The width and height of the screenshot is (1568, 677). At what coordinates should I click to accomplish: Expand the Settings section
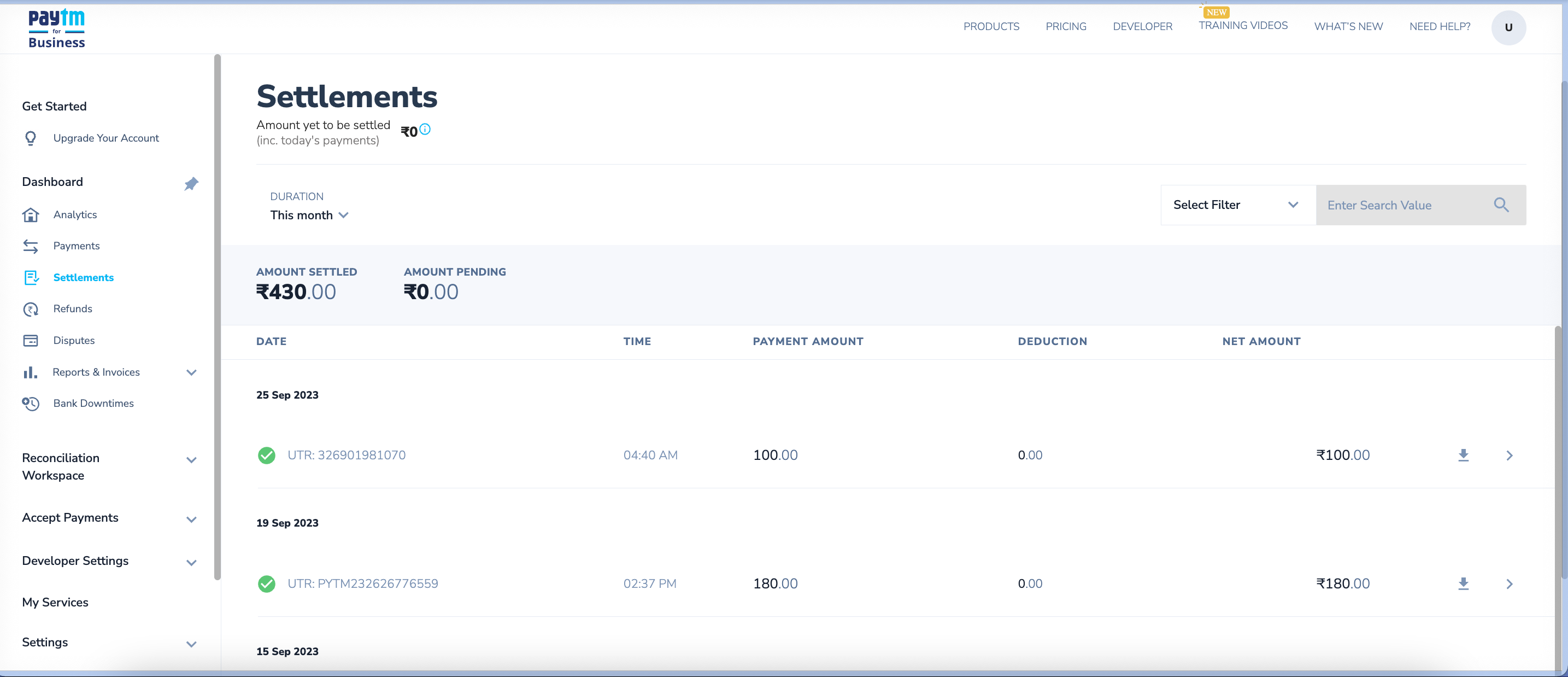tap(191, 645)
